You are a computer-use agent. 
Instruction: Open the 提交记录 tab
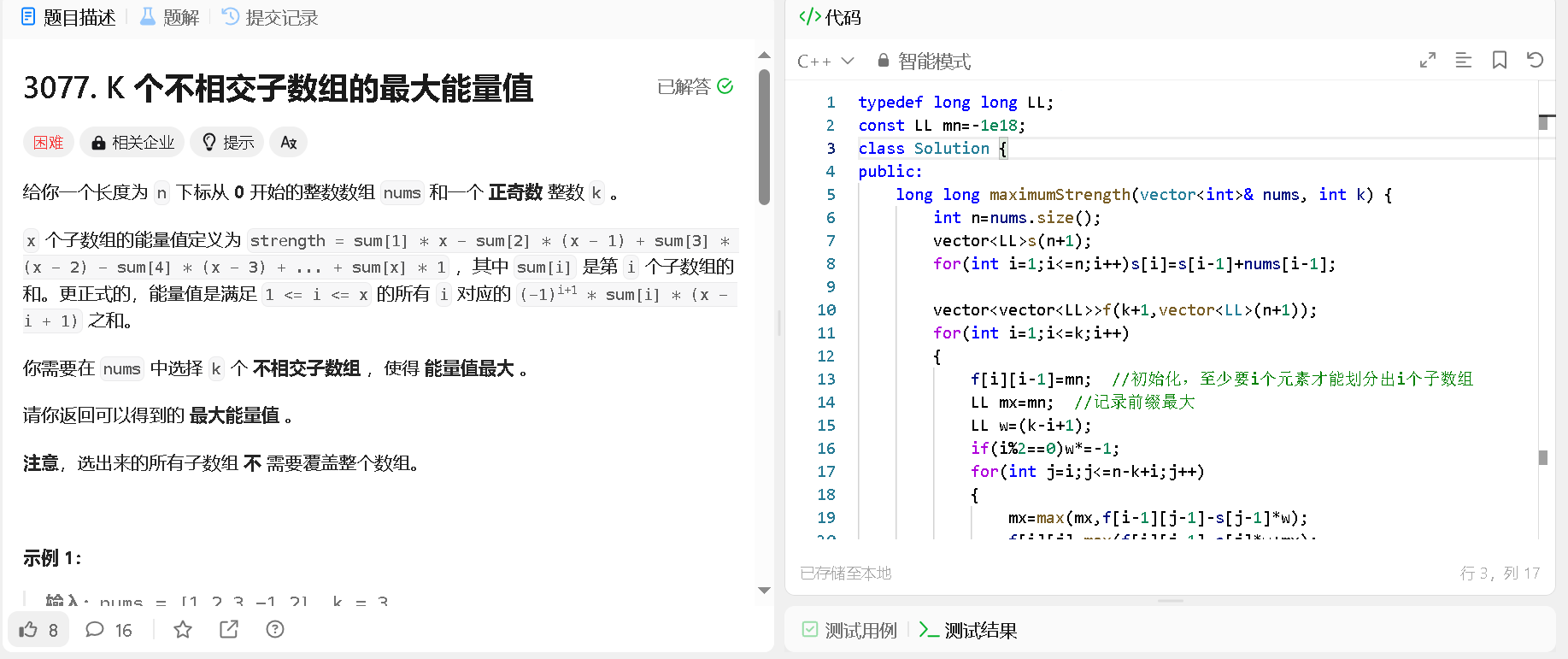click(270, 17)
